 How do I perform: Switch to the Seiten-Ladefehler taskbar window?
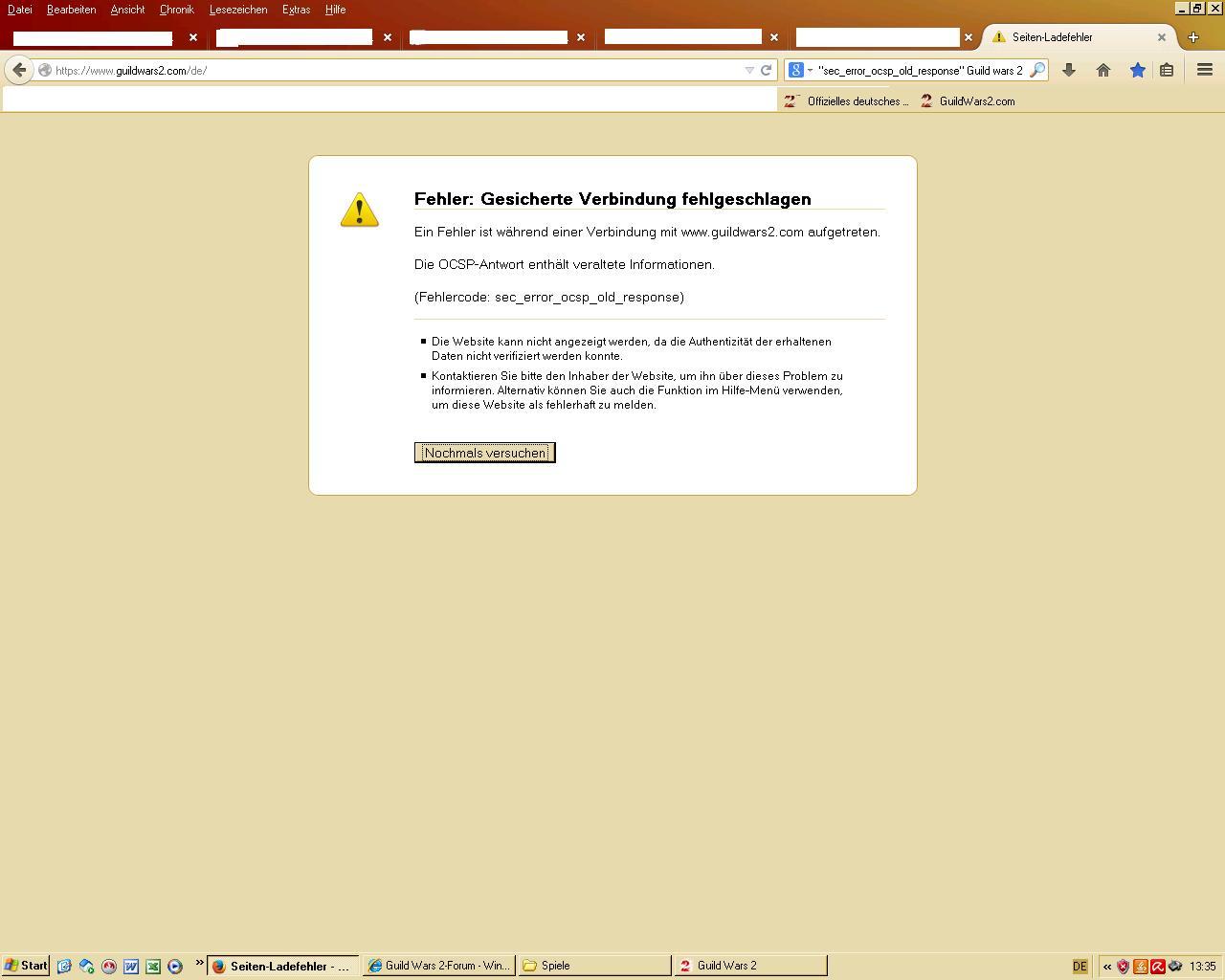283,966
